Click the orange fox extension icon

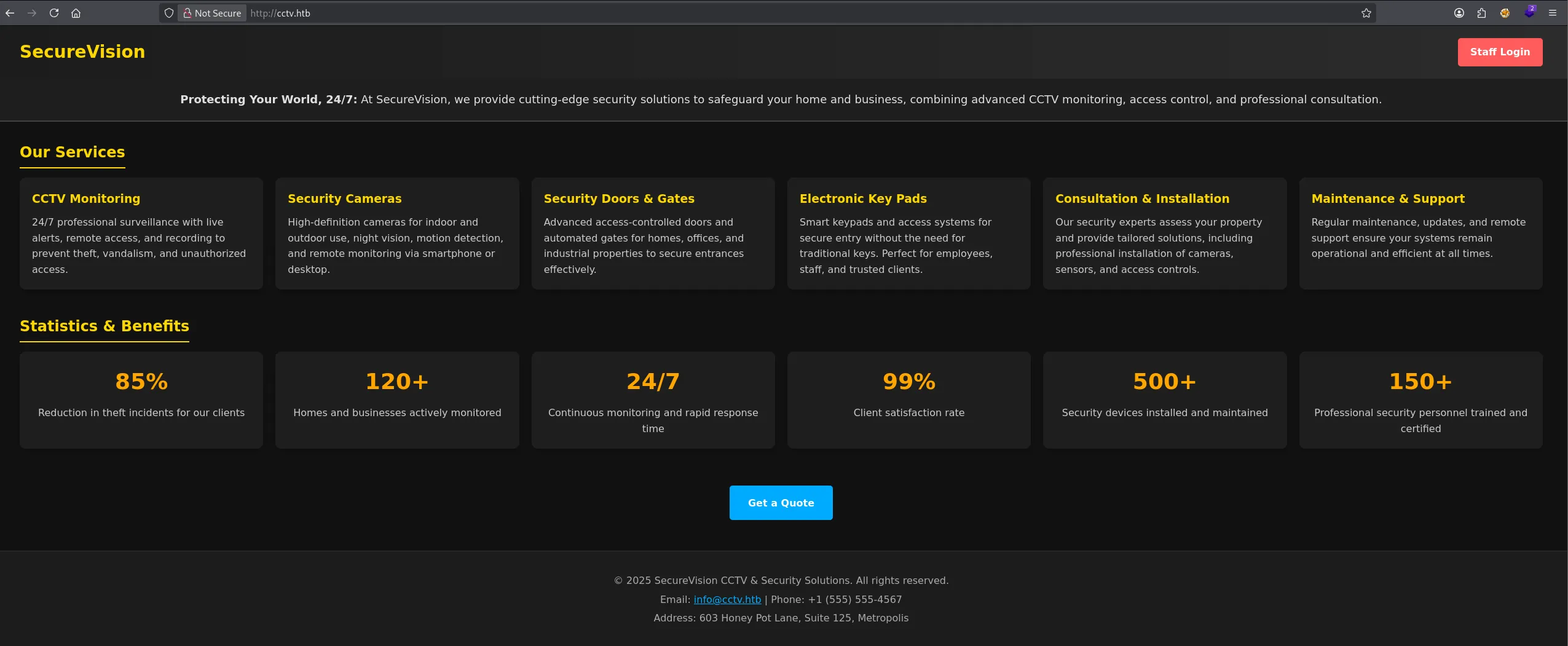tap(1505, 13)
